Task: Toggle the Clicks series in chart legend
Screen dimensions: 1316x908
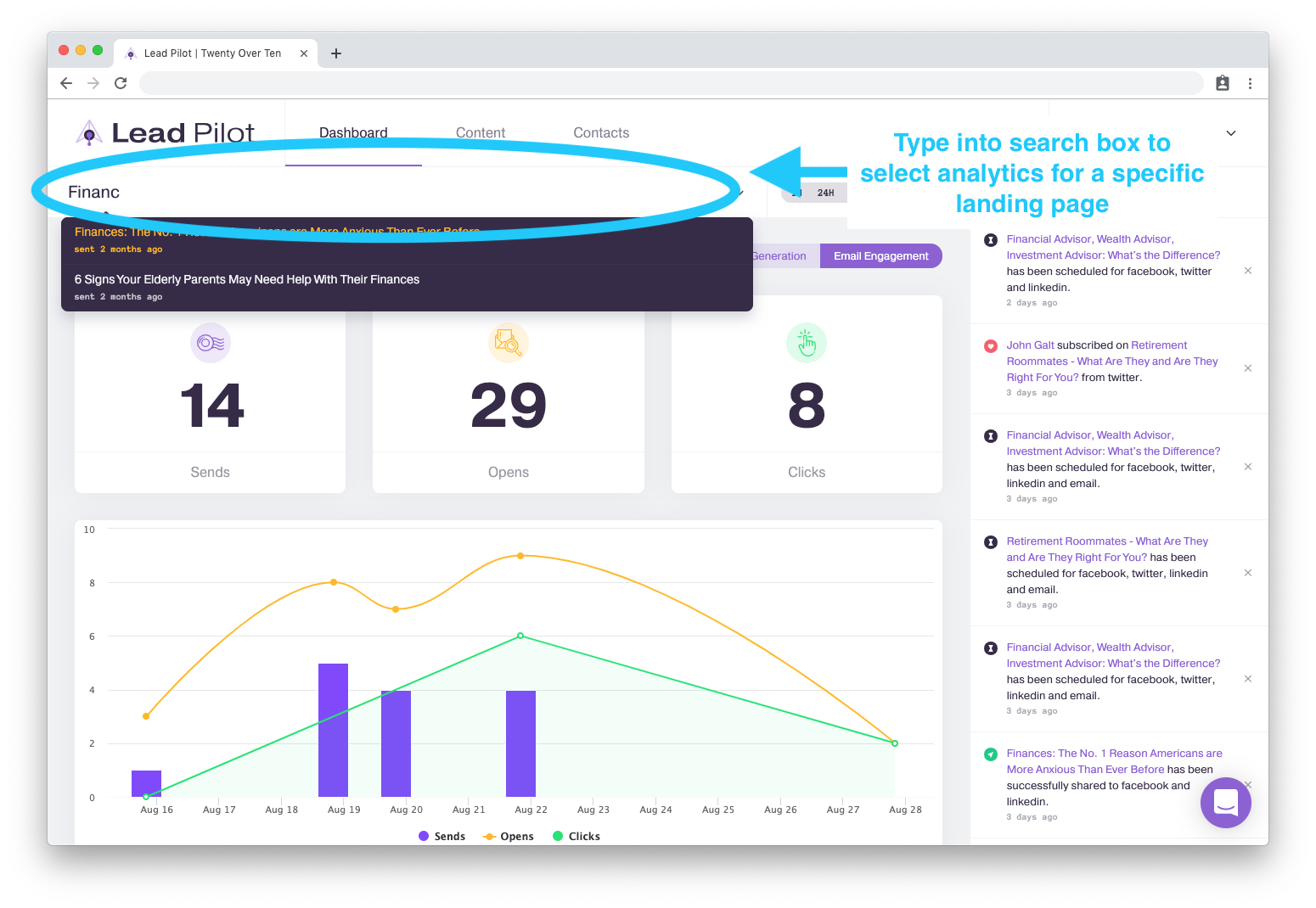Action: 576,836
